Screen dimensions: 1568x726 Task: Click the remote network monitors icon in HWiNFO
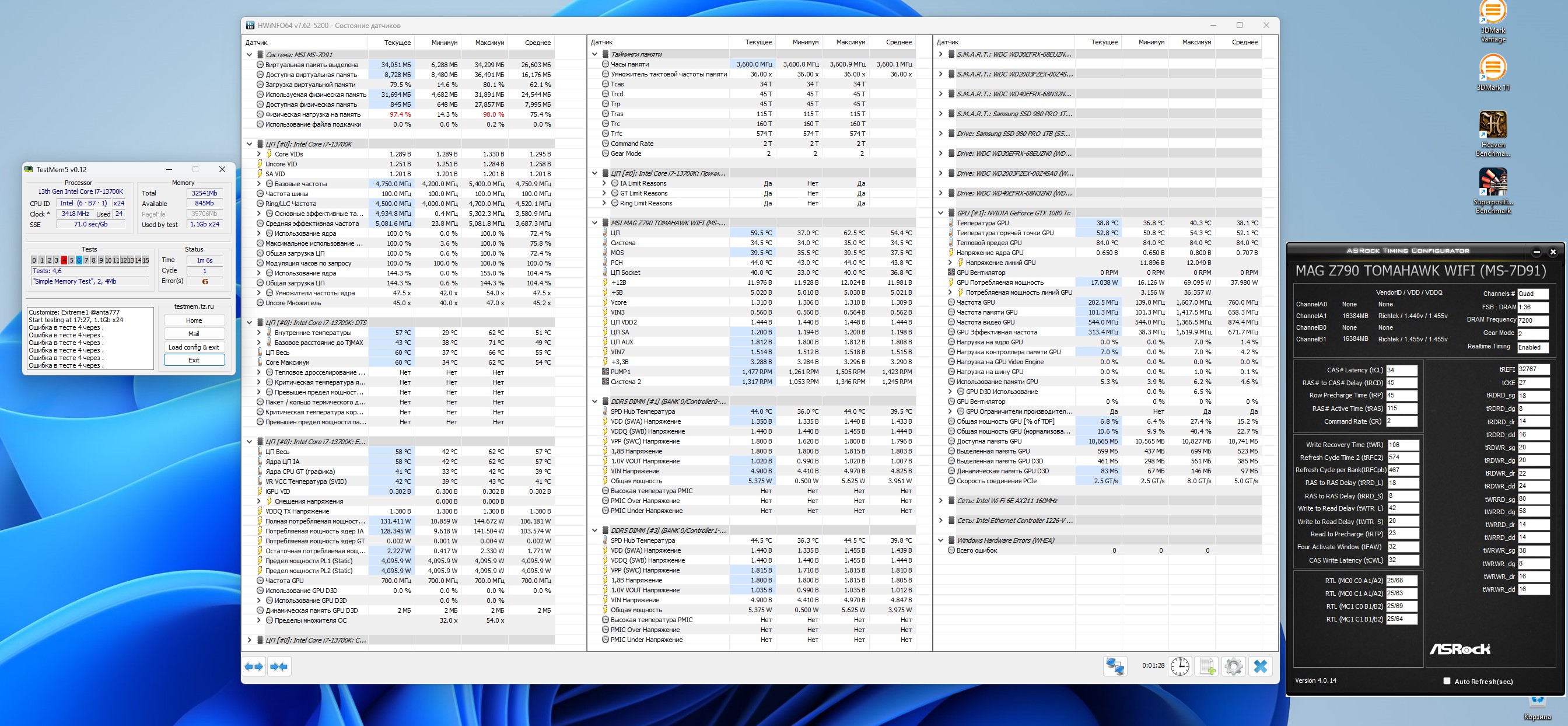coord(1115,666)
